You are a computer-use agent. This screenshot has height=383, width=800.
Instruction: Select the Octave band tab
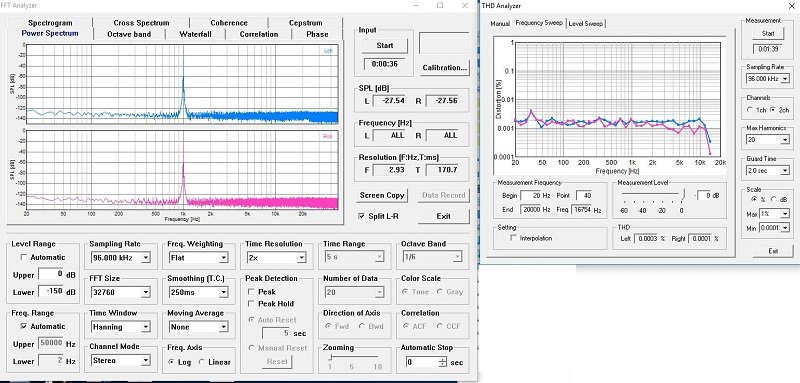click(x=129, y=34)
